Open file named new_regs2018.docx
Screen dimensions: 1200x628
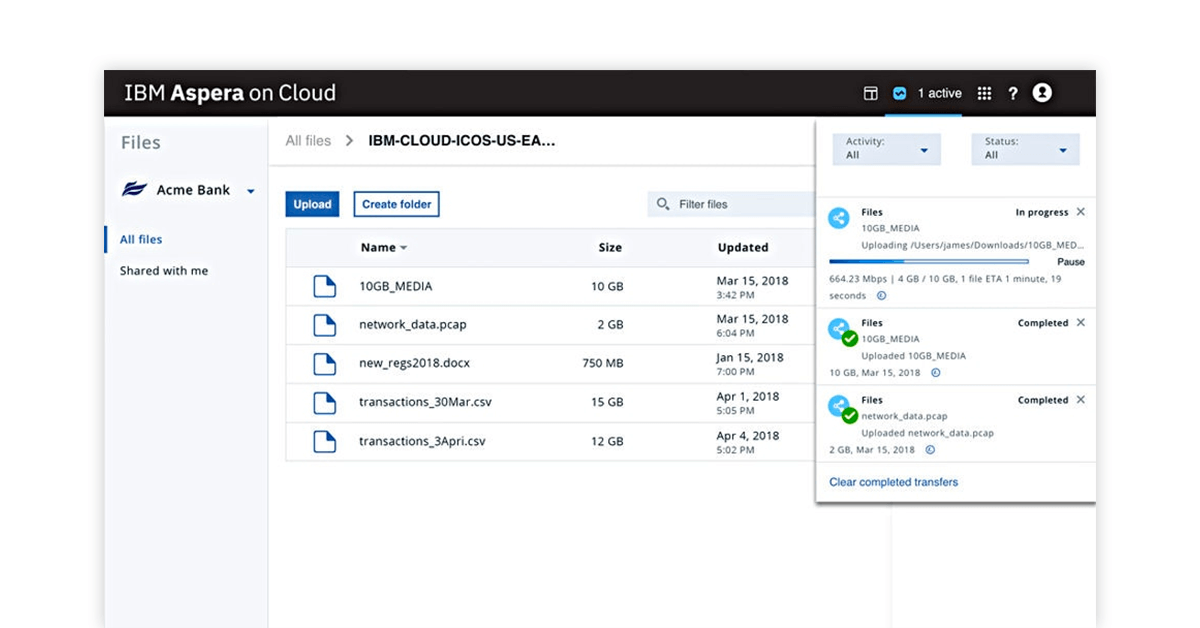pos(413,364)
